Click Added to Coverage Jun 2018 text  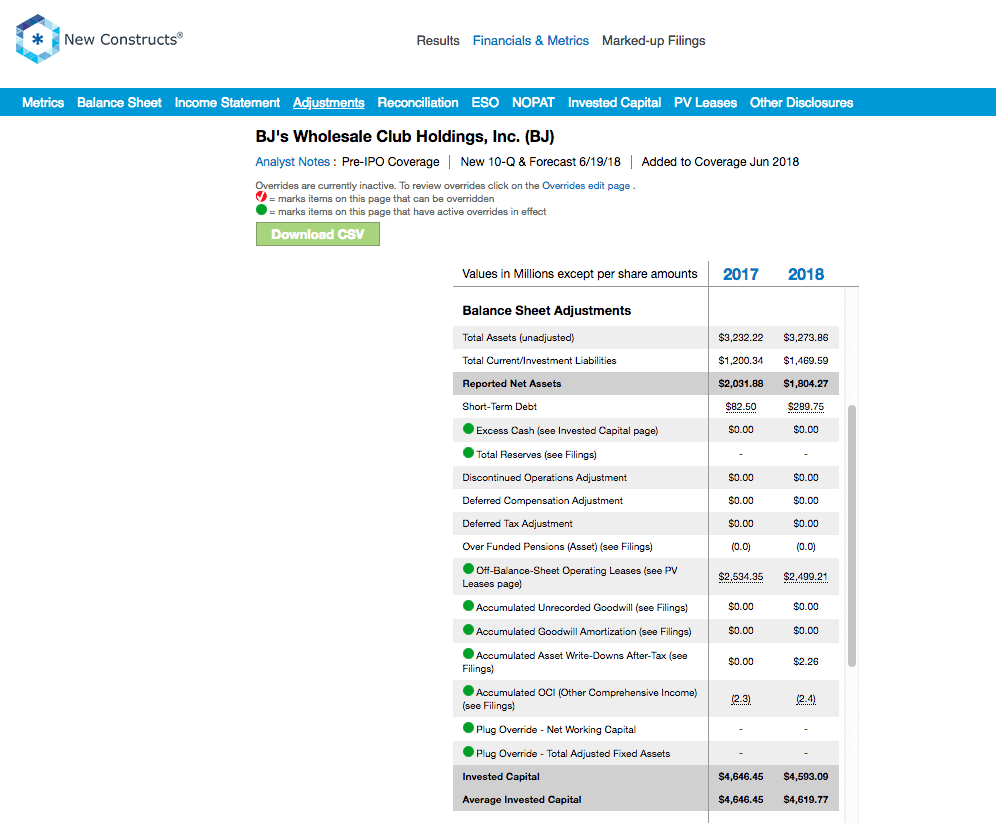click(720, 162)
